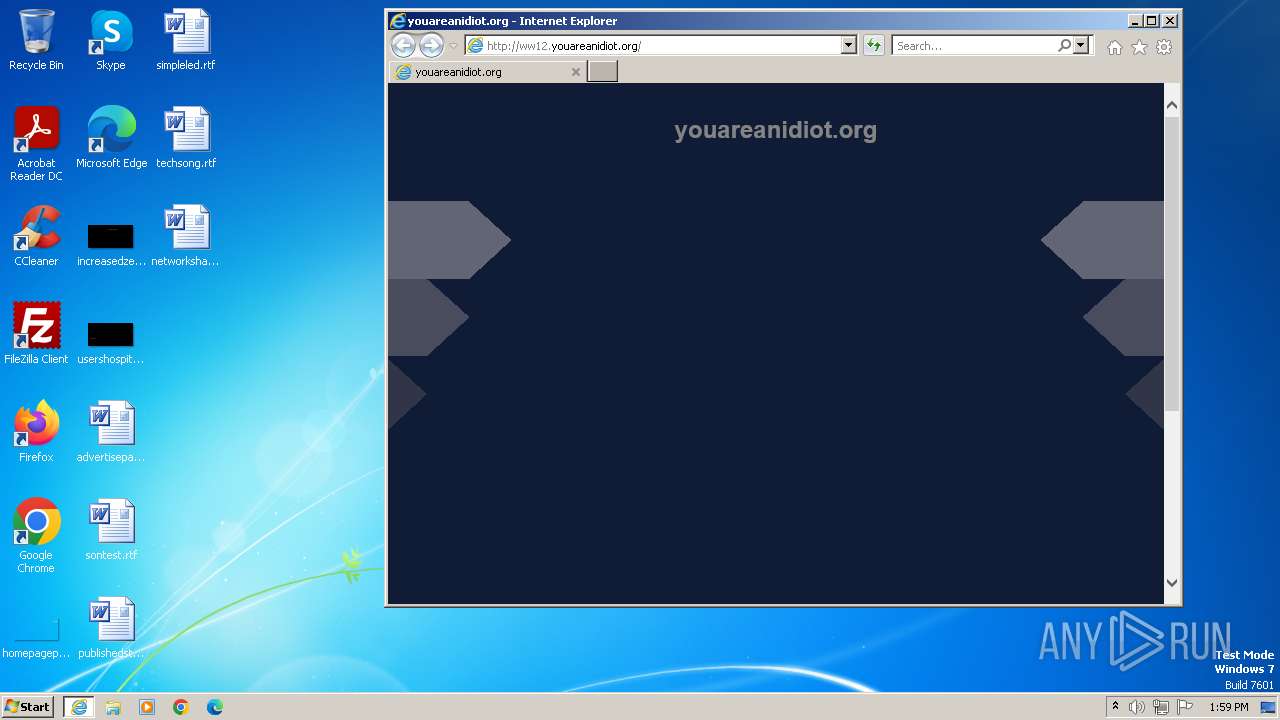Refresh the page with the green arrows icon

[x=874, y=46]
